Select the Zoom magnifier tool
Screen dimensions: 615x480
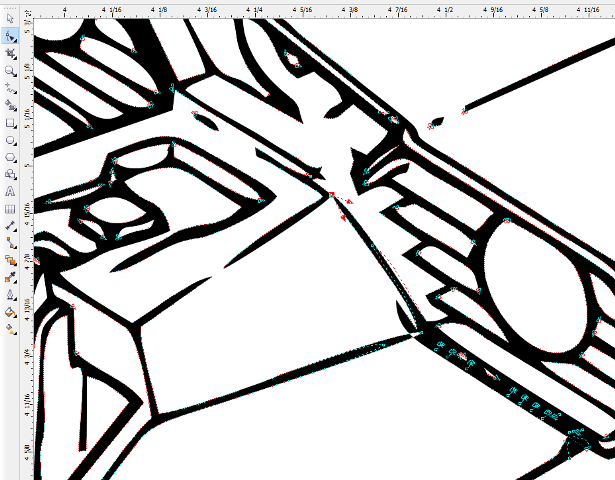[x=10, y=71]
